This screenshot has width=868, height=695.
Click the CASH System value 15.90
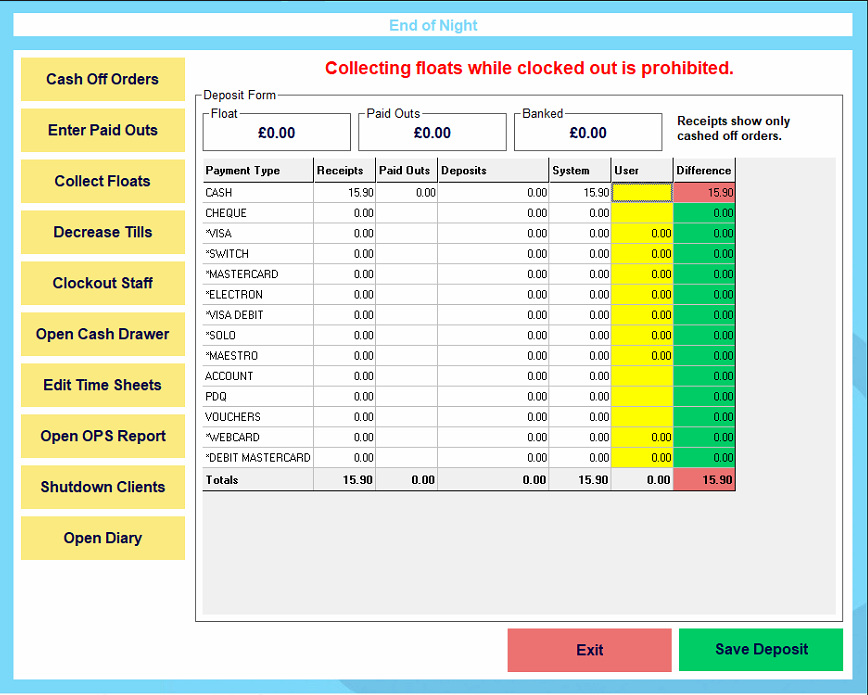click(596, 193)
